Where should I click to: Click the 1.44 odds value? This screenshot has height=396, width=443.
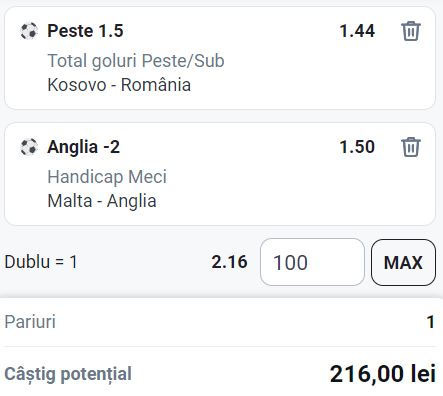(x=357, y=31)
